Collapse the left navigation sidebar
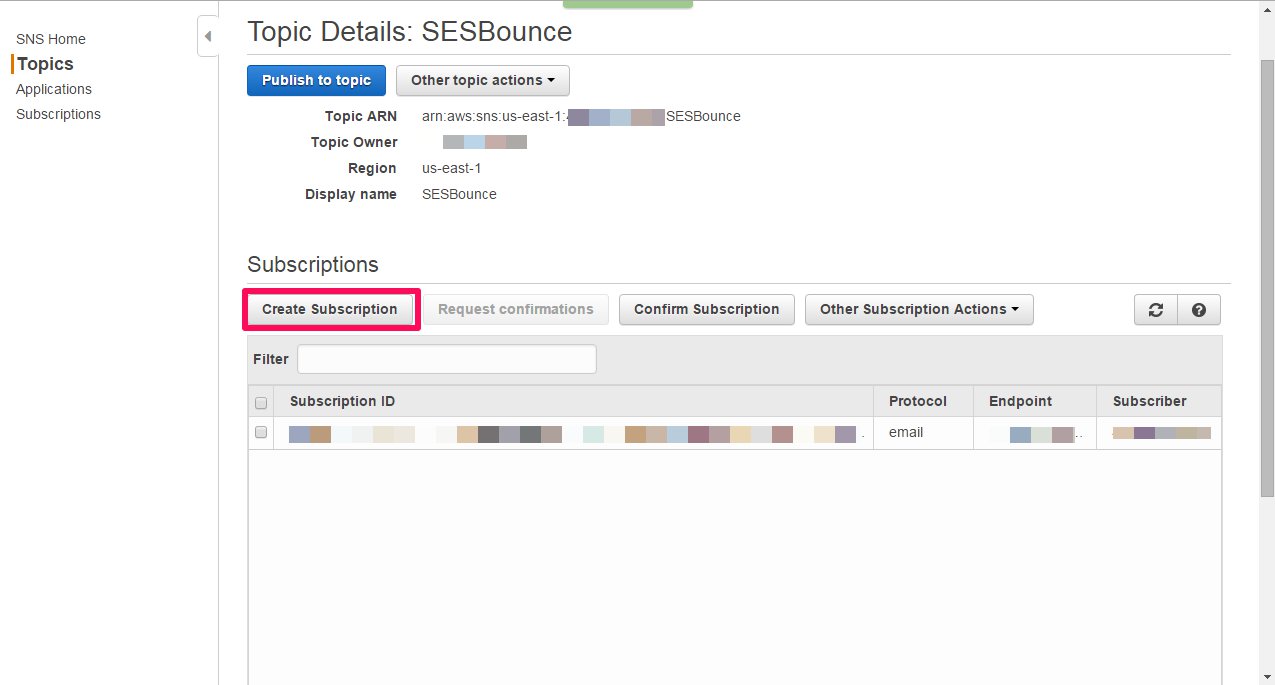 [x=208, y=36]
